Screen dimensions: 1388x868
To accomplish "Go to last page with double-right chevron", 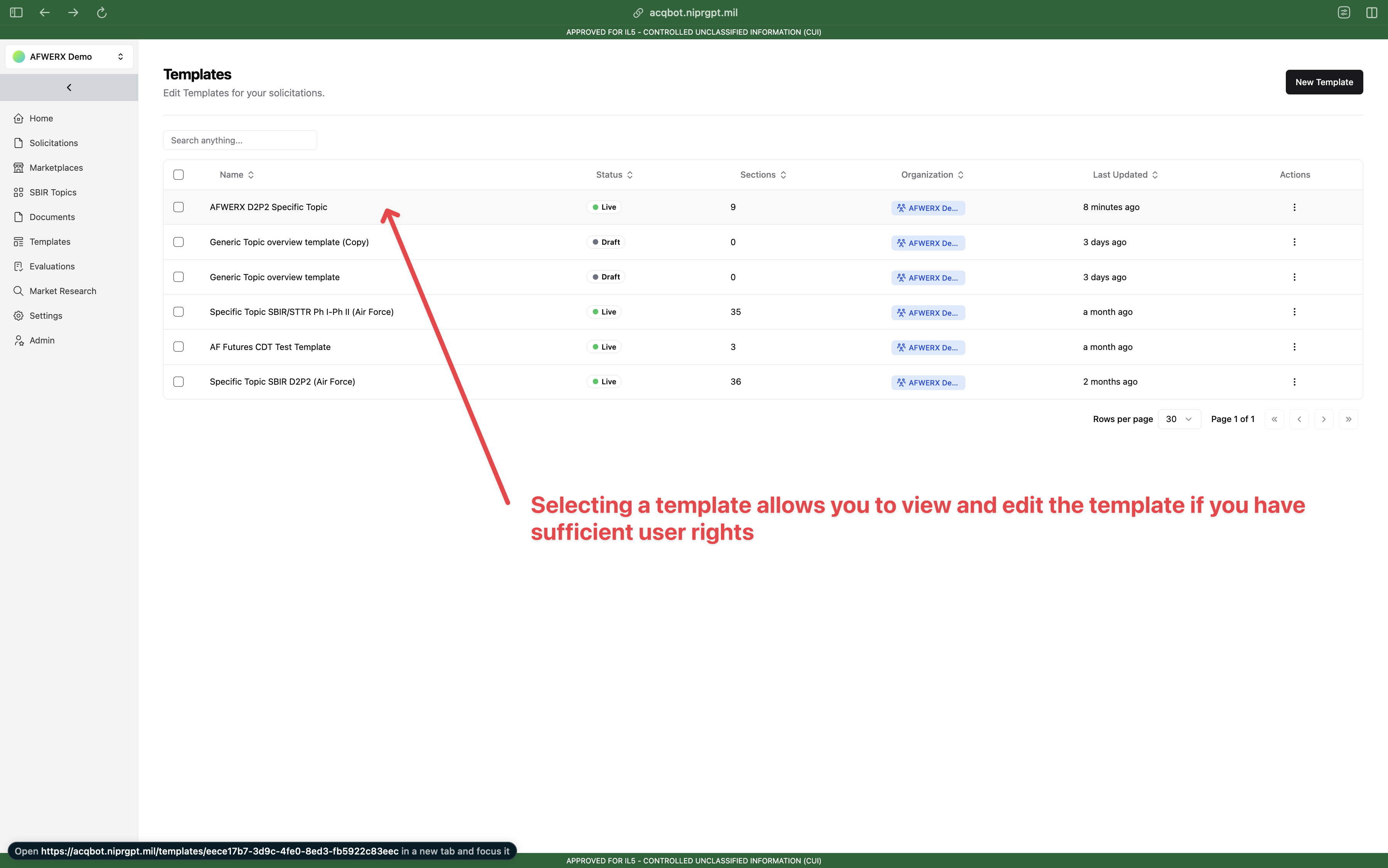I will (x=1348, y=419).
